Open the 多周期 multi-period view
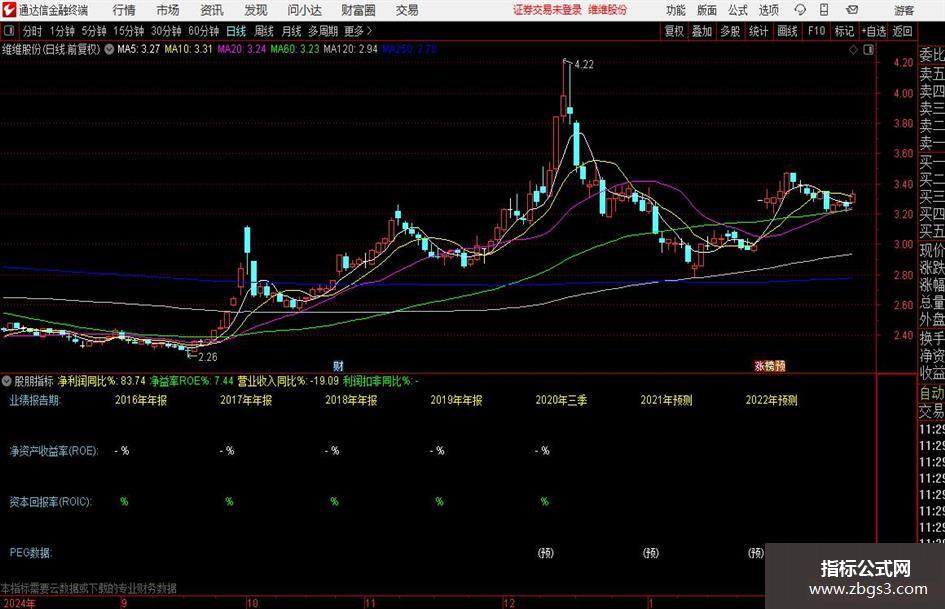 click(x=323, y=31)
